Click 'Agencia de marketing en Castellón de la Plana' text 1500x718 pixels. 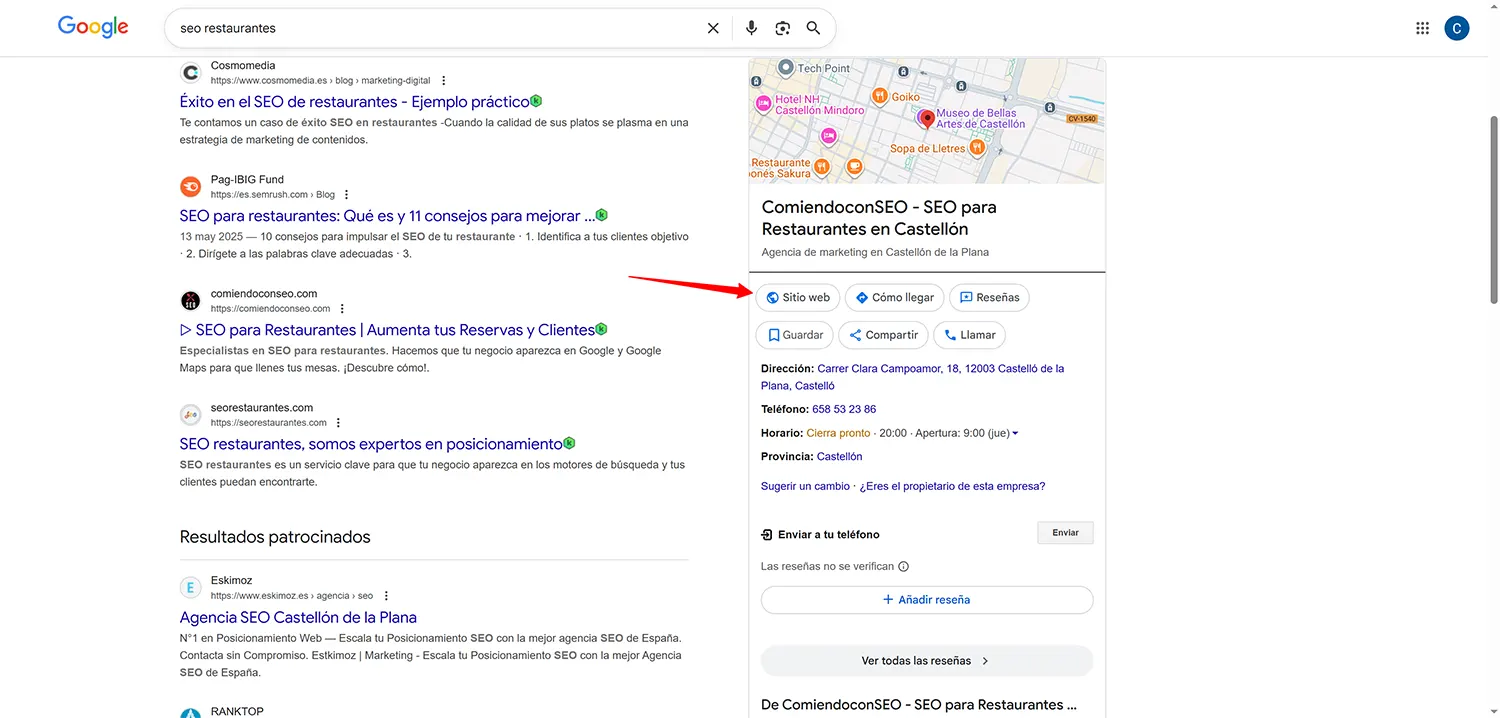(x=875, y=252)
